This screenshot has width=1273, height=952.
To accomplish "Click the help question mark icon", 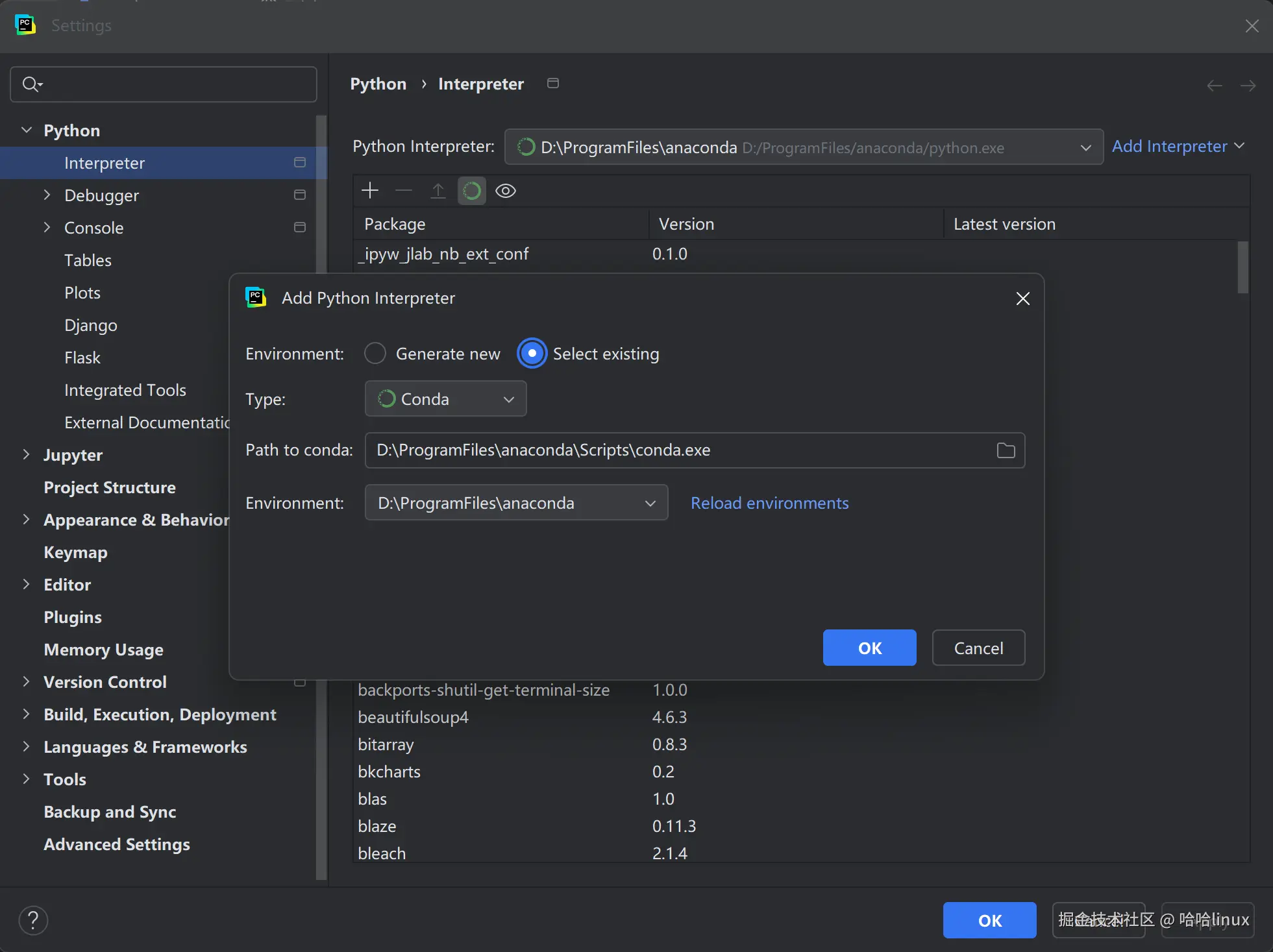I will point(33,920).
